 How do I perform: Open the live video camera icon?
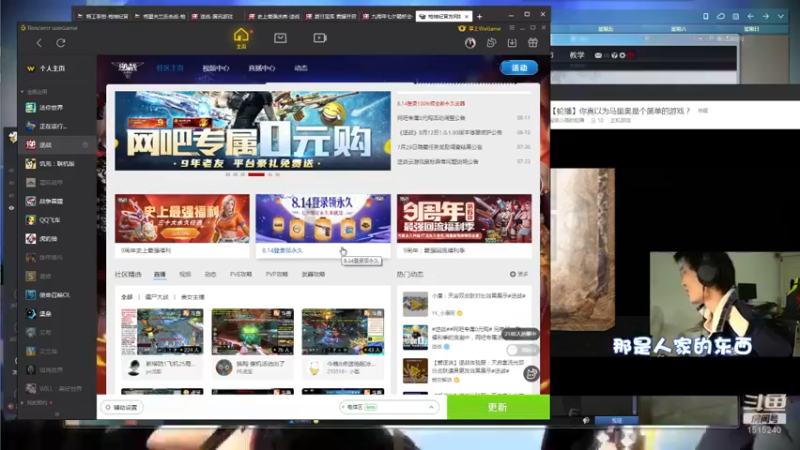click(320, 38)
